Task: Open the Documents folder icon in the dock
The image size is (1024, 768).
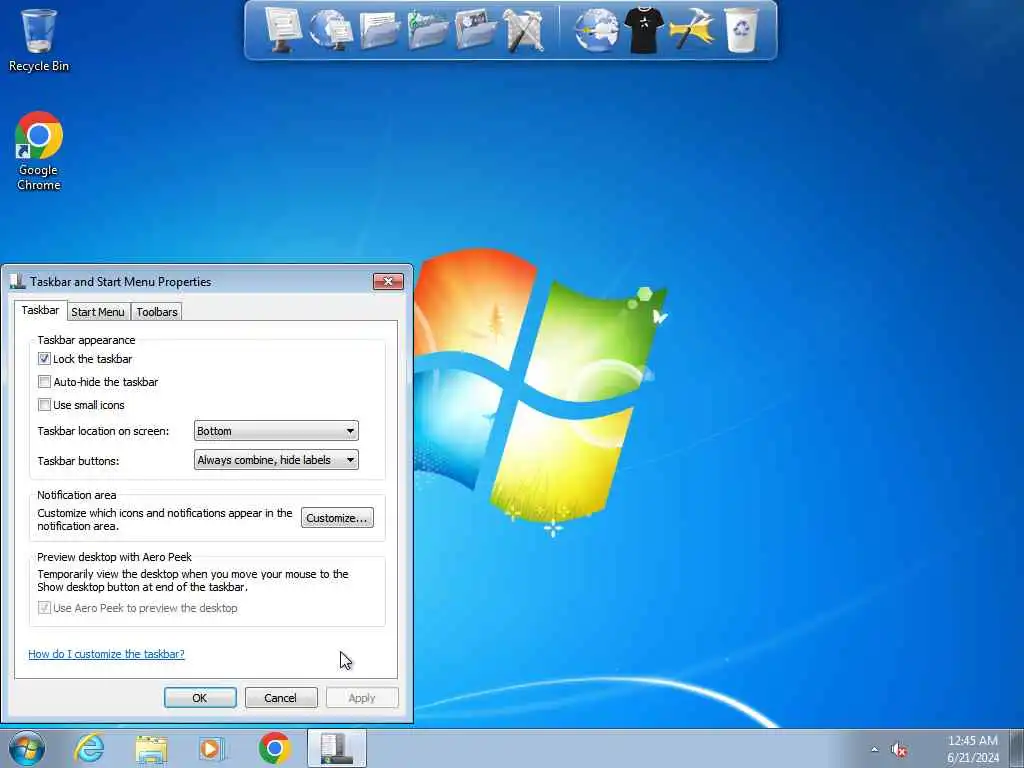Action: click(x=379, y=30)
